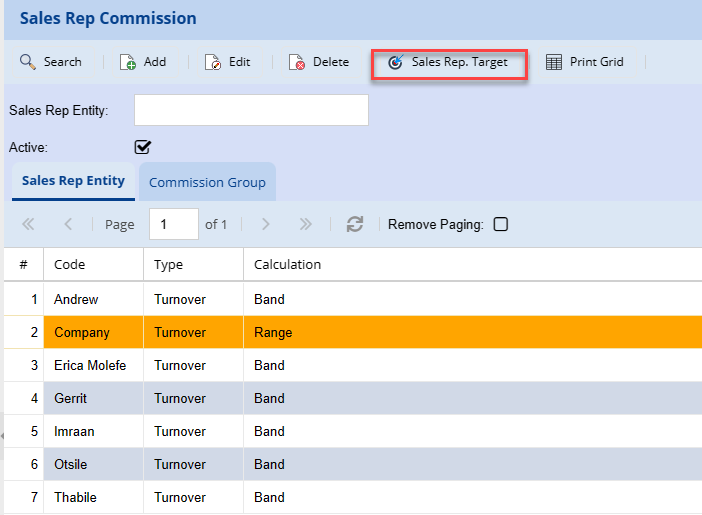Click the Search magnifier icon
The height and width of the screenshot is (515, 702).
pos(28,62)
